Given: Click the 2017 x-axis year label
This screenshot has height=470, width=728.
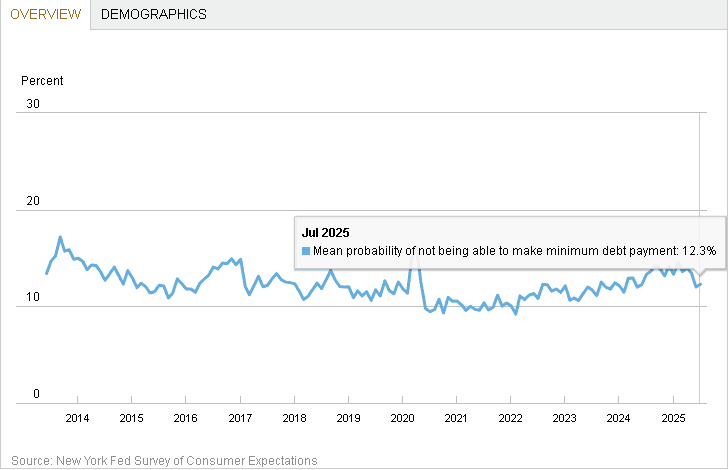Looking at the screenshot, I should (x=240, y=418).
